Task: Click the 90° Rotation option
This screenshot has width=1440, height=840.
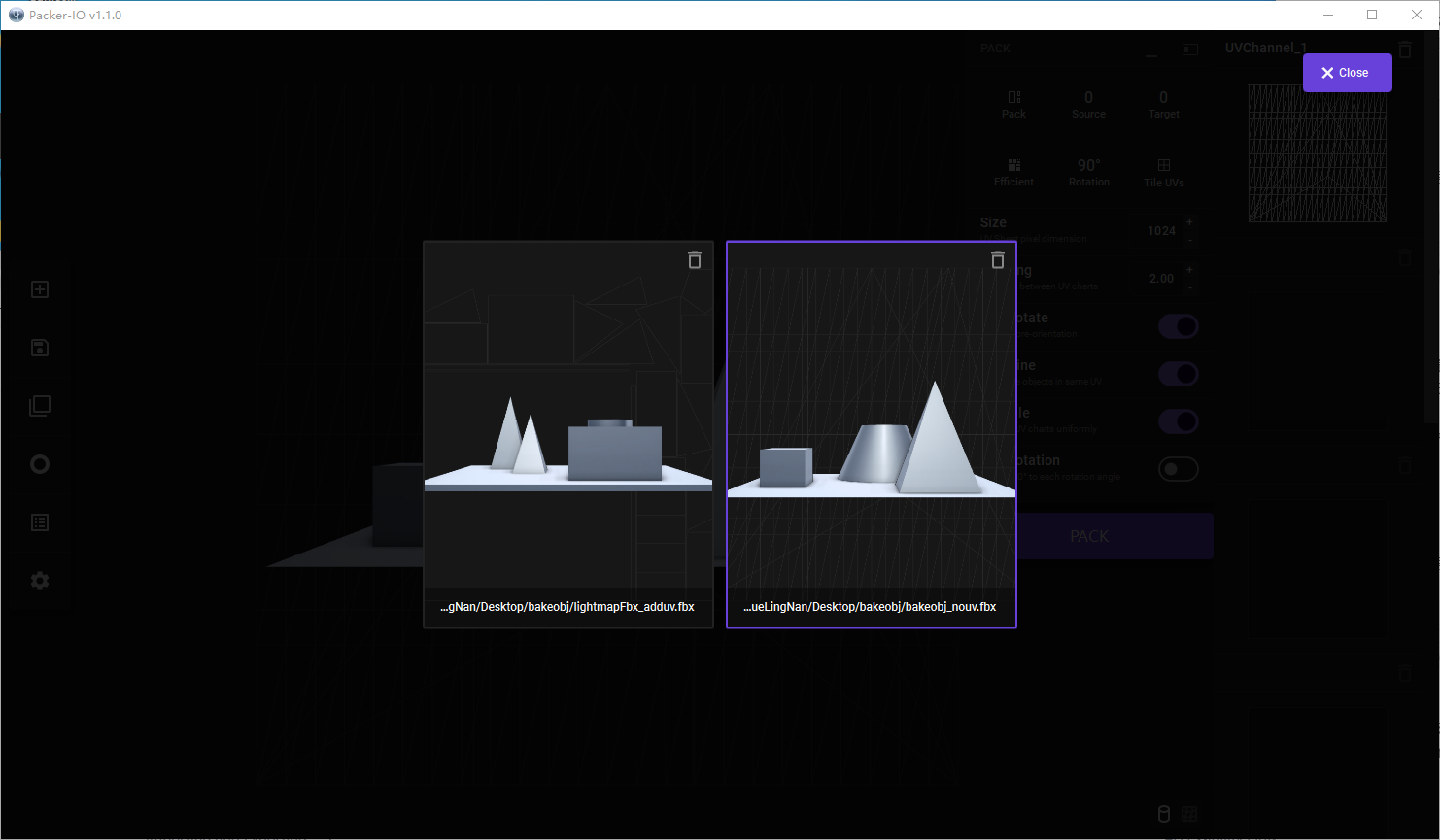Action: point(1089,172)
